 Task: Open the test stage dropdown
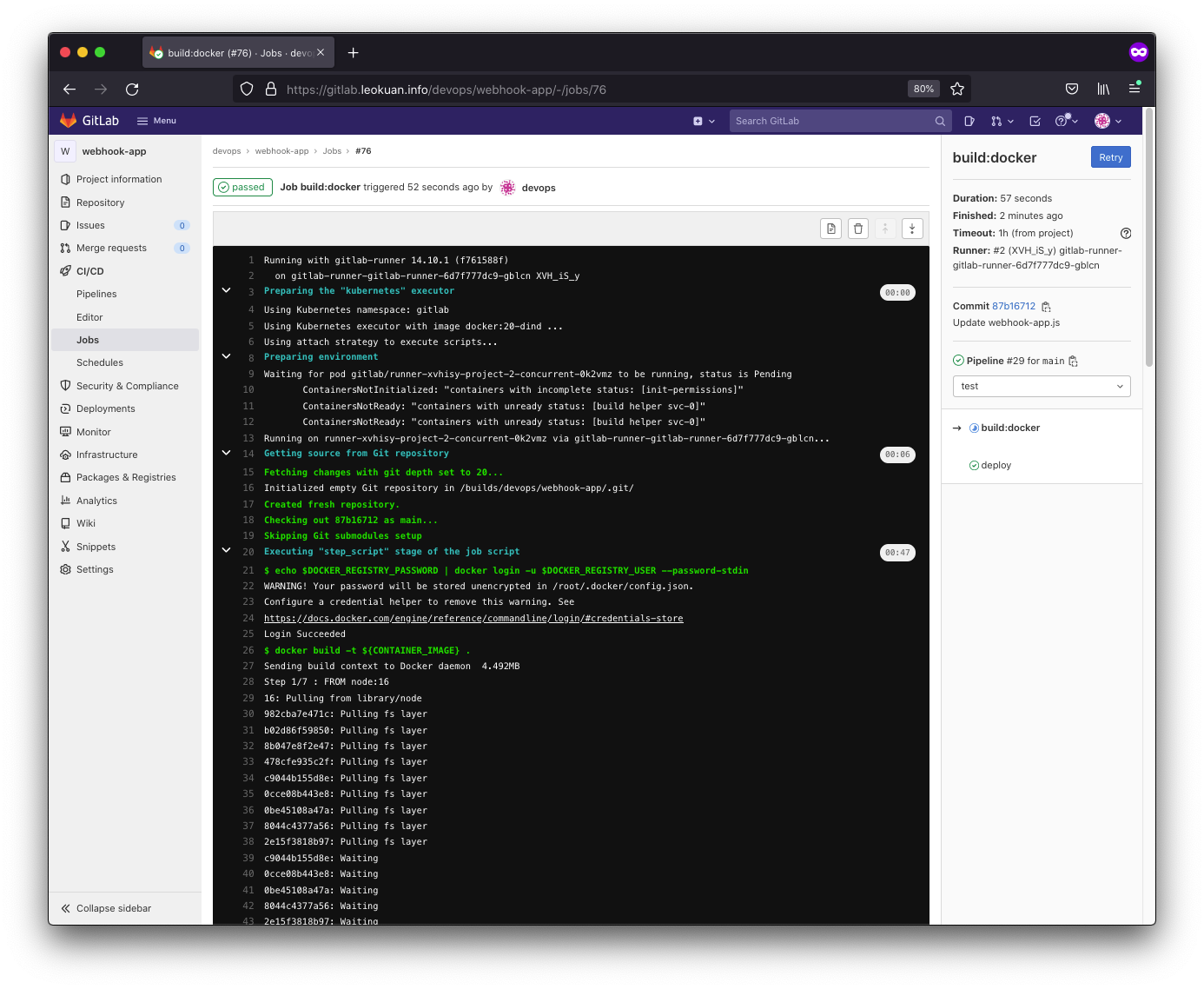point(1042,386)
